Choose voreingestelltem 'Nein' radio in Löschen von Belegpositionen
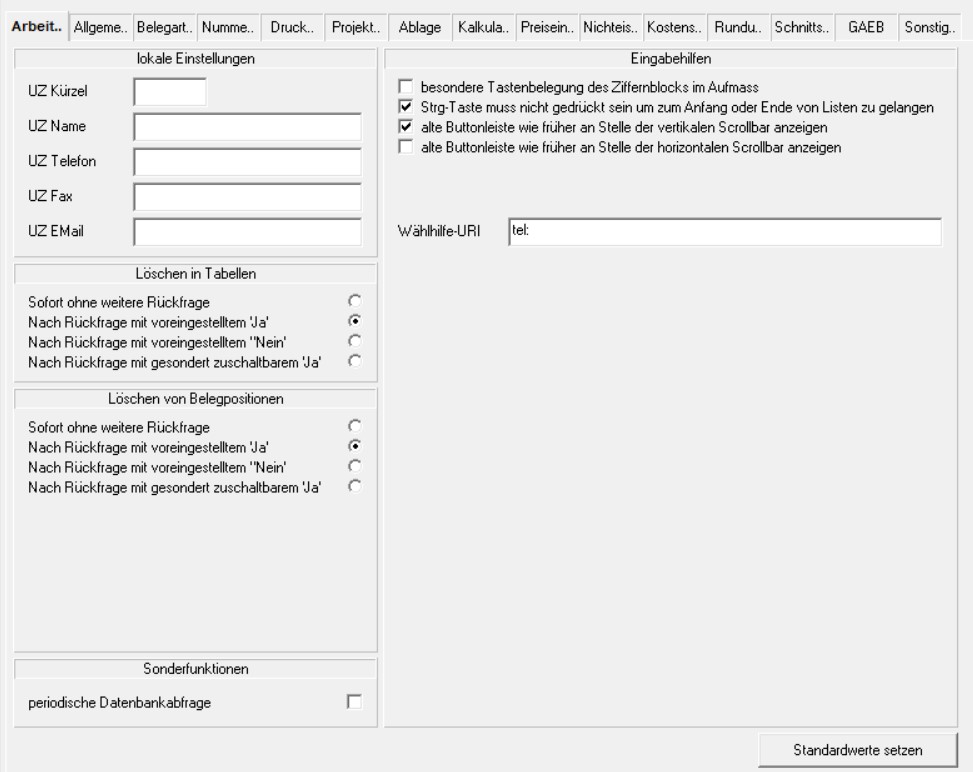Viewport: 973px width, 772px height. (354, 466)
